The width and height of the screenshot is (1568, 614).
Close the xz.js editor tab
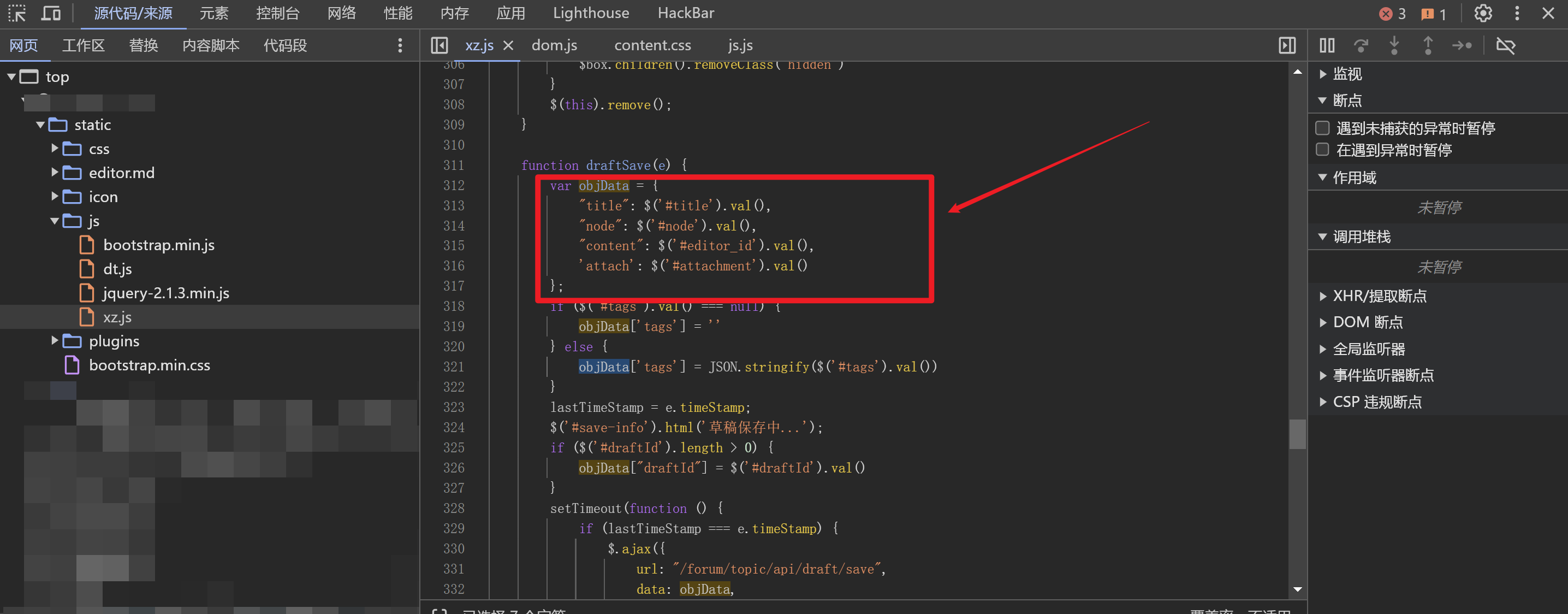pos(508,45)
